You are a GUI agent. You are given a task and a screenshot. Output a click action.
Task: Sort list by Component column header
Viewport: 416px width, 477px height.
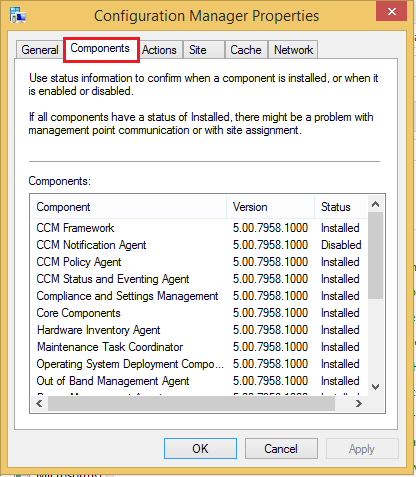point(128,207)
